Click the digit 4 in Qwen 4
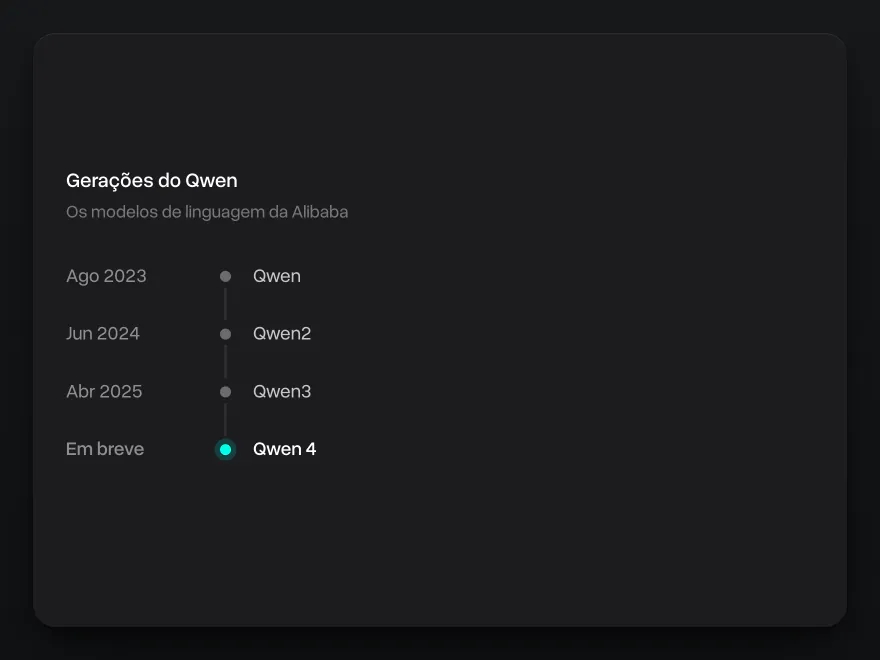The width and height of the screenshot is (880, 660). click(311, 449)
